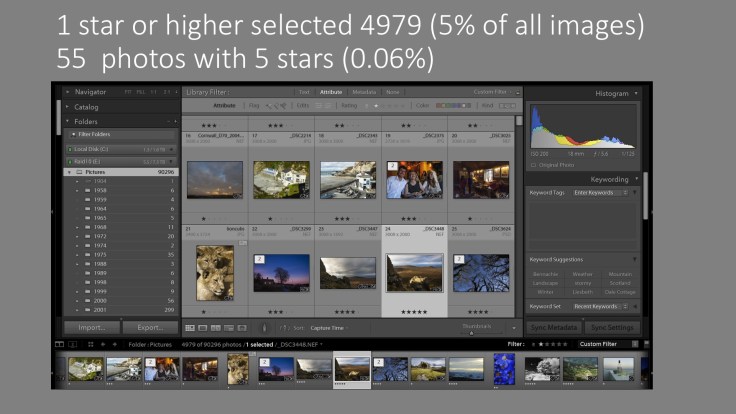
Task: Click the Sync Metadata button
Action: pos(554,328)
